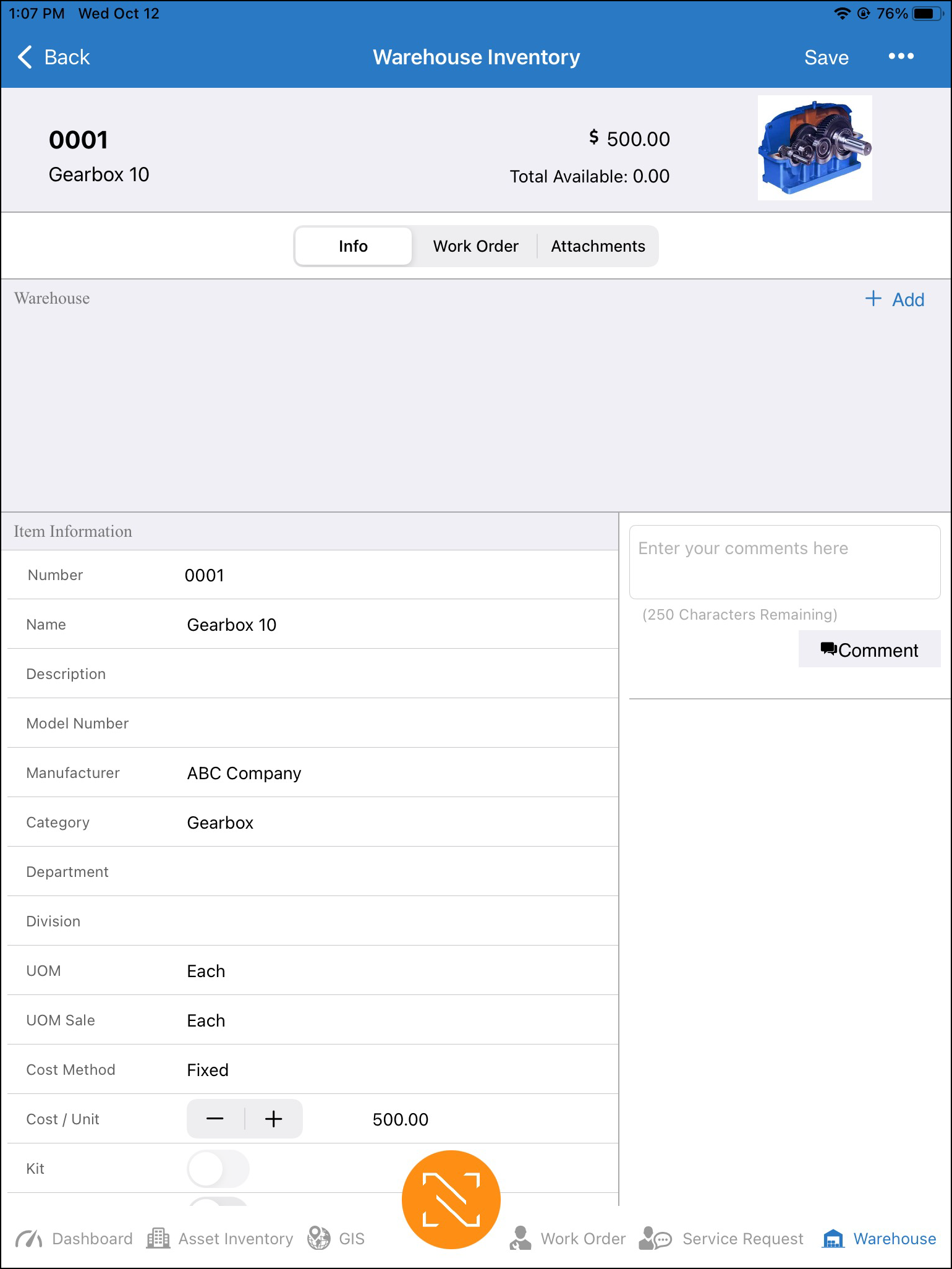This screenshot has width=952, height=1269.
Task: Switch to the Attachments tab
Action: pos(598,246)
